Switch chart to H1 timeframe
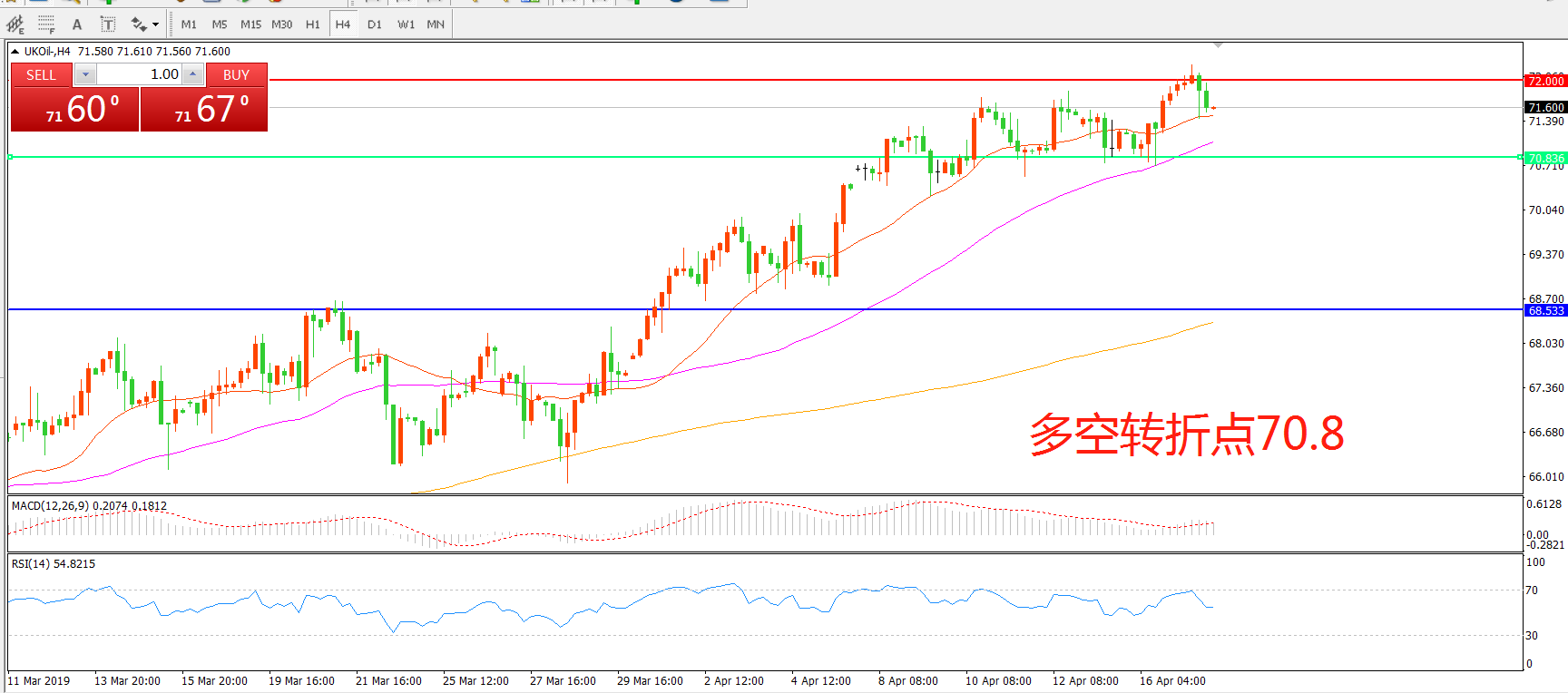 (312, 24)
